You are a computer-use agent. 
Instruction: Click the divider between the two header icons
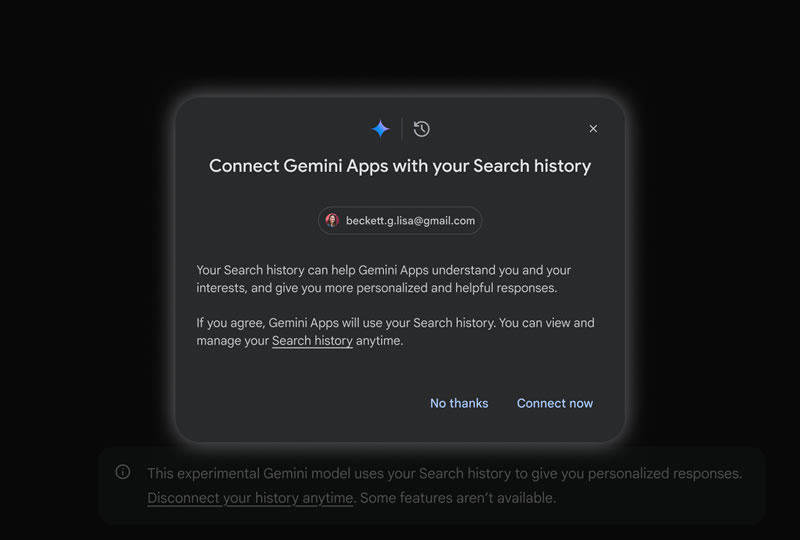coord(402,129)
